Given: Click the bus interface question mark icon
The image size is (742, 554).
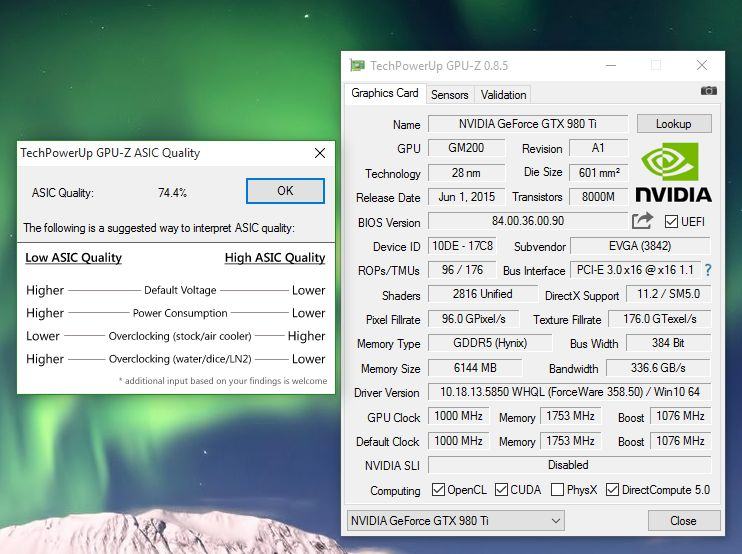Looking at the screenshot, I should click(708, 270).
